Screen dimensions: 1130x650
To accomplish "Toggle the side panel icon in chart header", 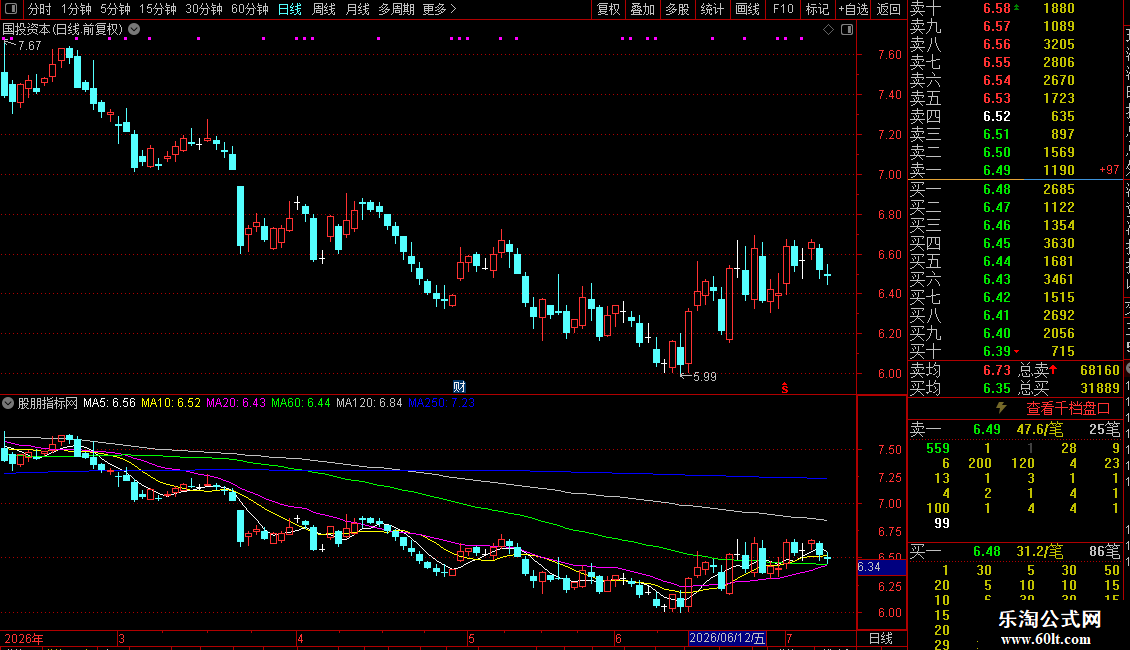I will point(847,30).
